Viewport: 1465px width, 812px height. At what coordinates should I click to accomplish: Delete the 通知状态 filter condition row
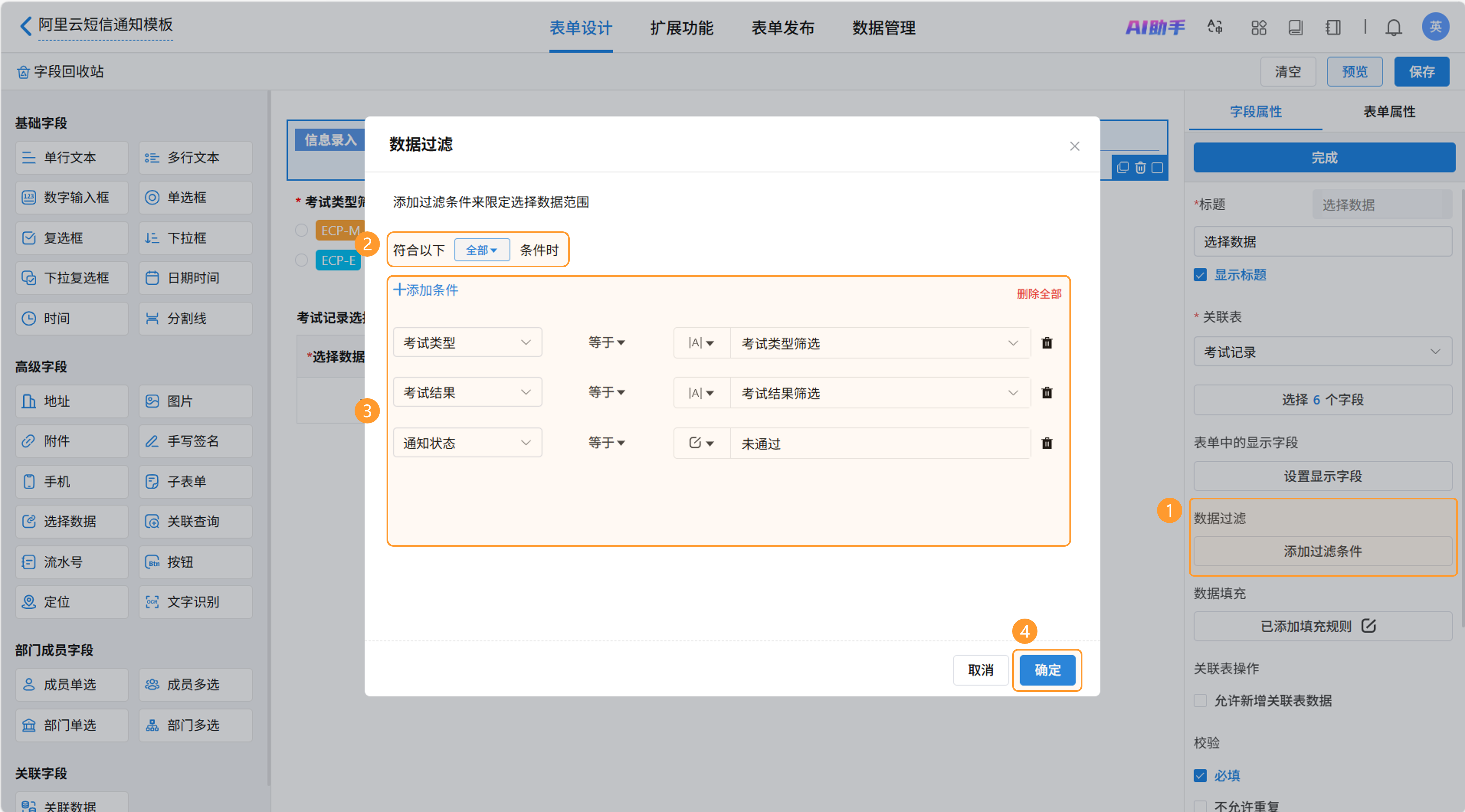(x=1046, y=443)
